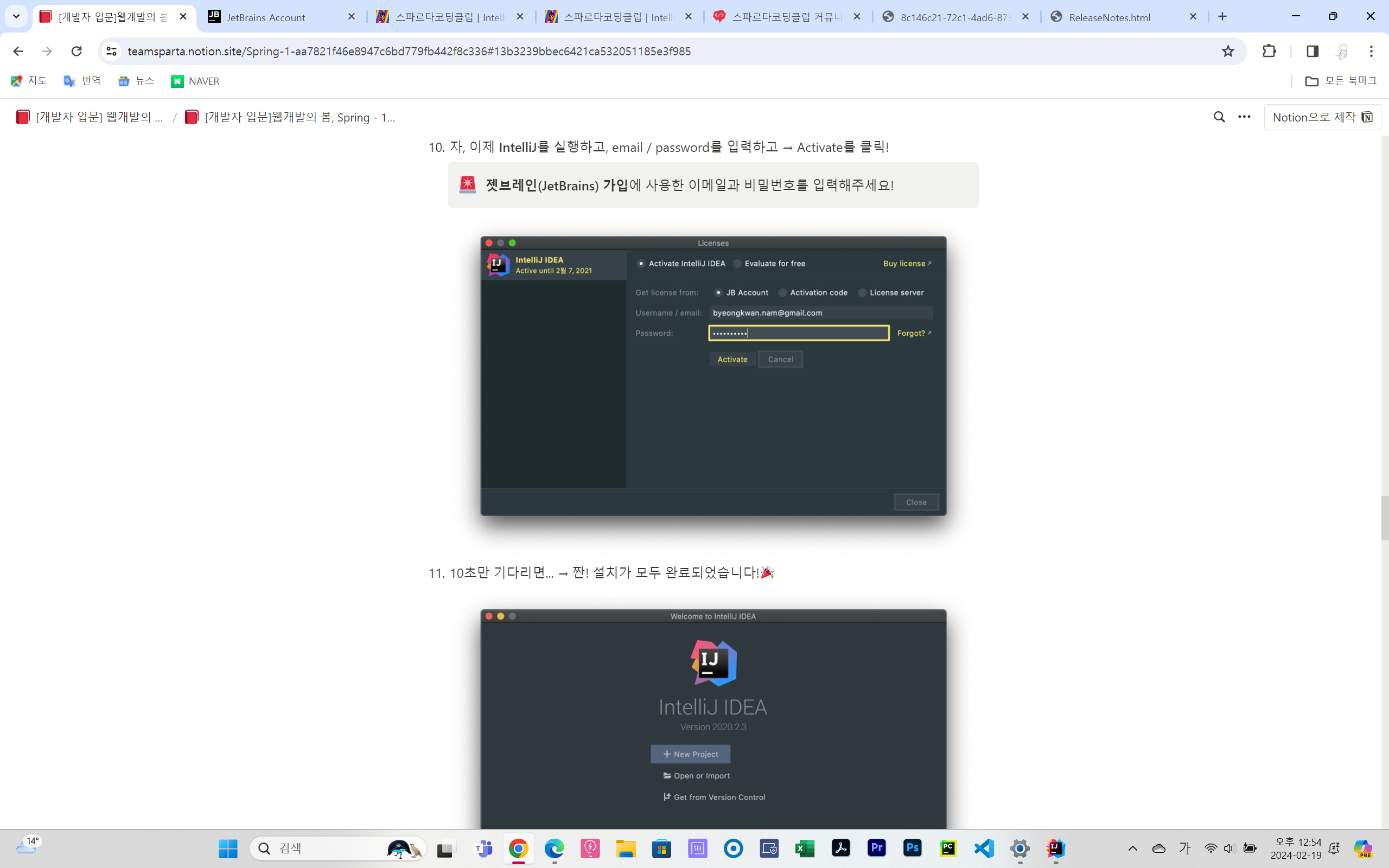Bookmark this page with the star icon
Screen dimensions: 1389x868
(x=1228, y=51)
